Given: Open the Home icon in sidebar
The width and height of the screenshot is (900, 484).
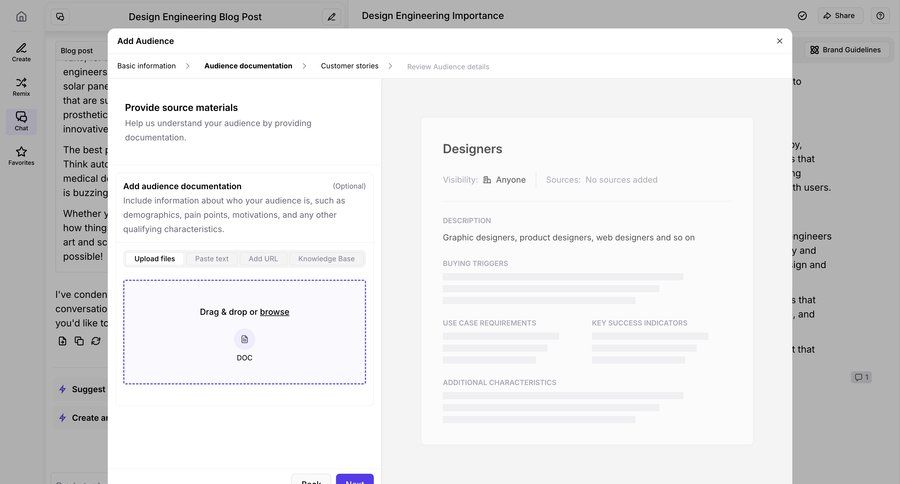Looking at the screenshot, I should coord(21,17).
